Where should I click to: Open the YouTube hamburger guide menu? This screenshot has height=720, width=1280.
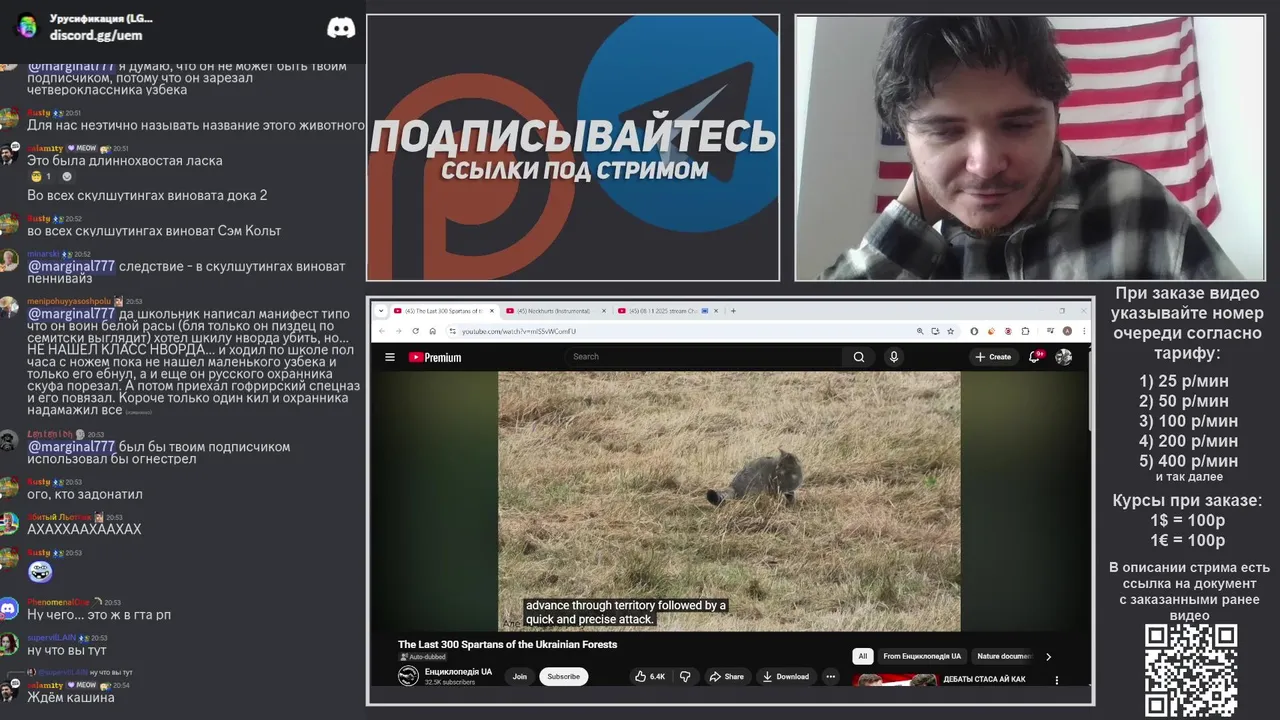click(x=390, y=357)
